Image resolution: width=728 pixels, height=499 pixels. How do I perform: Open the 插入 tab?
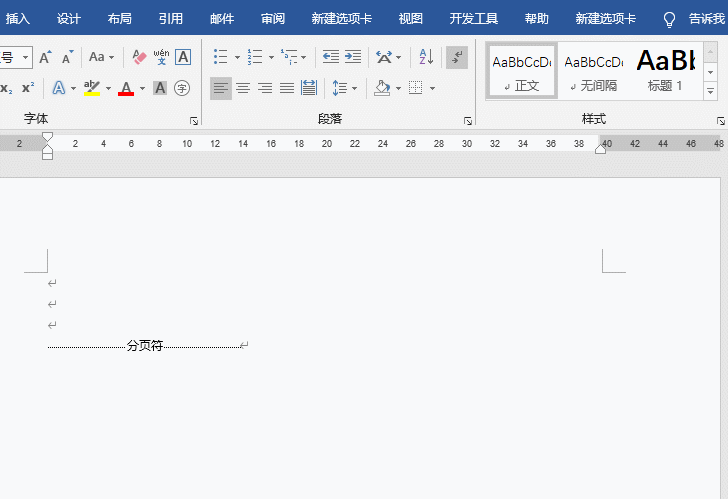point(18,19)
